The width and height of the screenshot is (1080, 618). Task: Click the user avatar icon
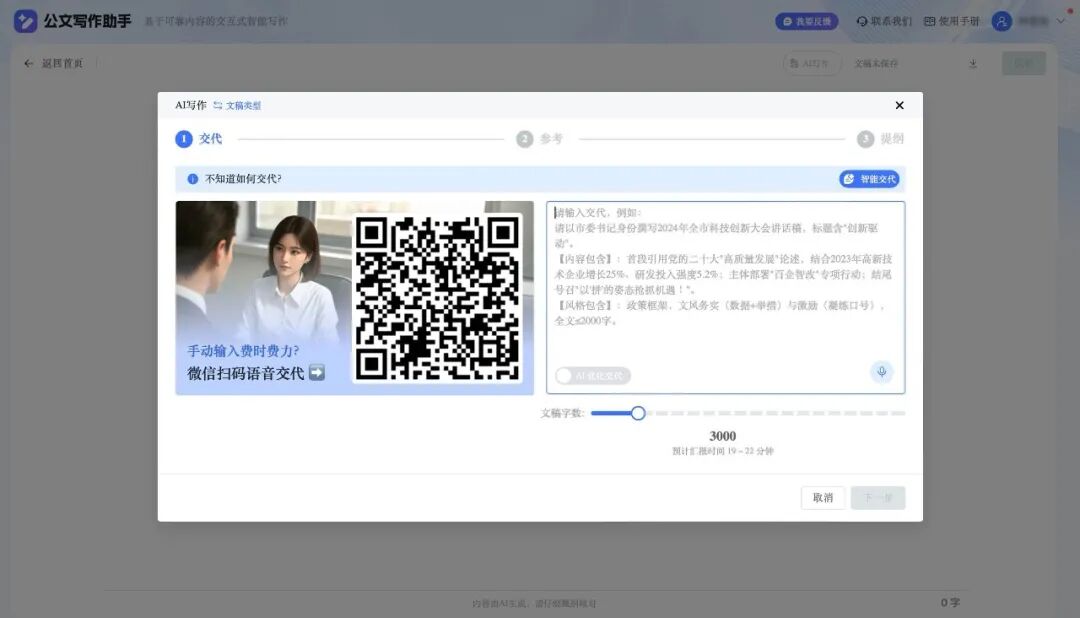click(1001, 21)
